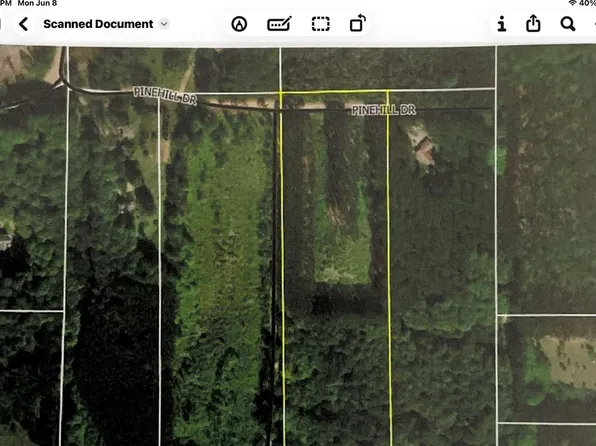Tap the Mon Jun 8 date

click(x=37, y=3)
